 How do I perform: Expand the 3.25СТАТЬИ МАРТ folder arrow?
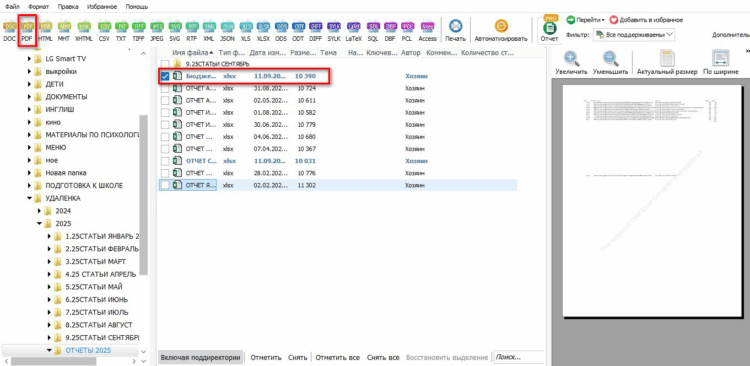49,262
